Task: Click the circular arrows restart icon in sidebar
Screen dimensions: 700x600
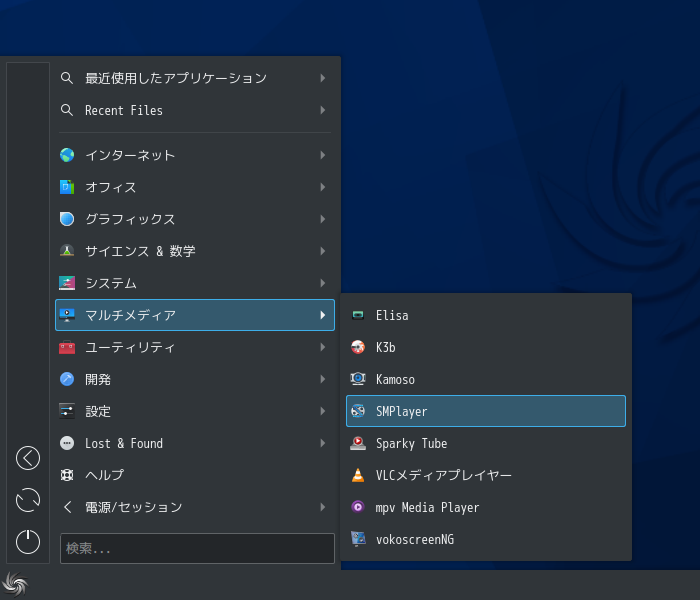Action: pos(28,500)
